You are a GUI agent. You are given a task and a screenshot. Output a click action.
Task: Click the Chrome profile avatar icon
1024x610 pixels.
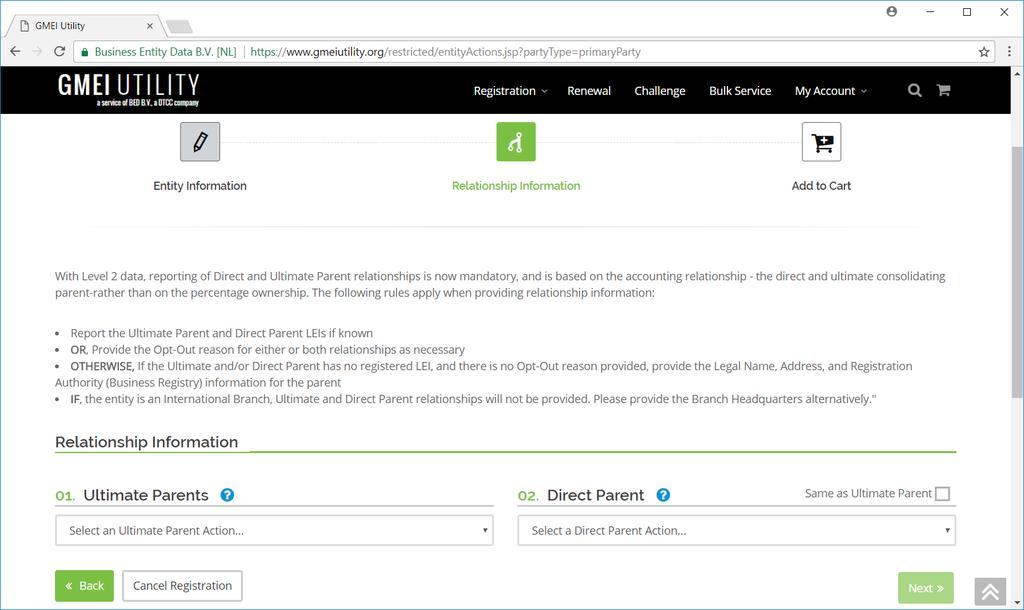pyautogui.click(x=891, y=12)
